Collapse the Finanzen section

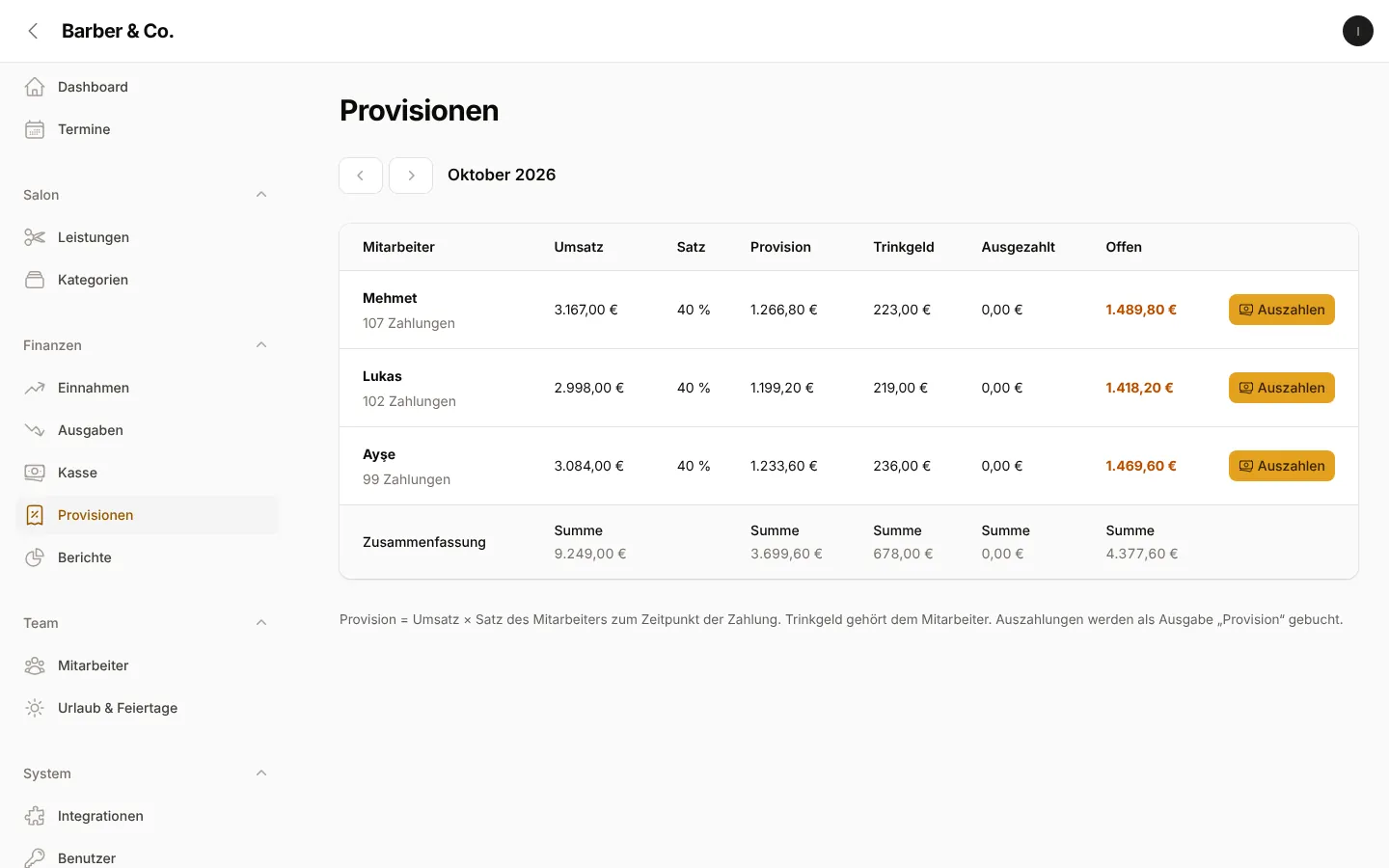pyautogui.click(x=261, y=345)
